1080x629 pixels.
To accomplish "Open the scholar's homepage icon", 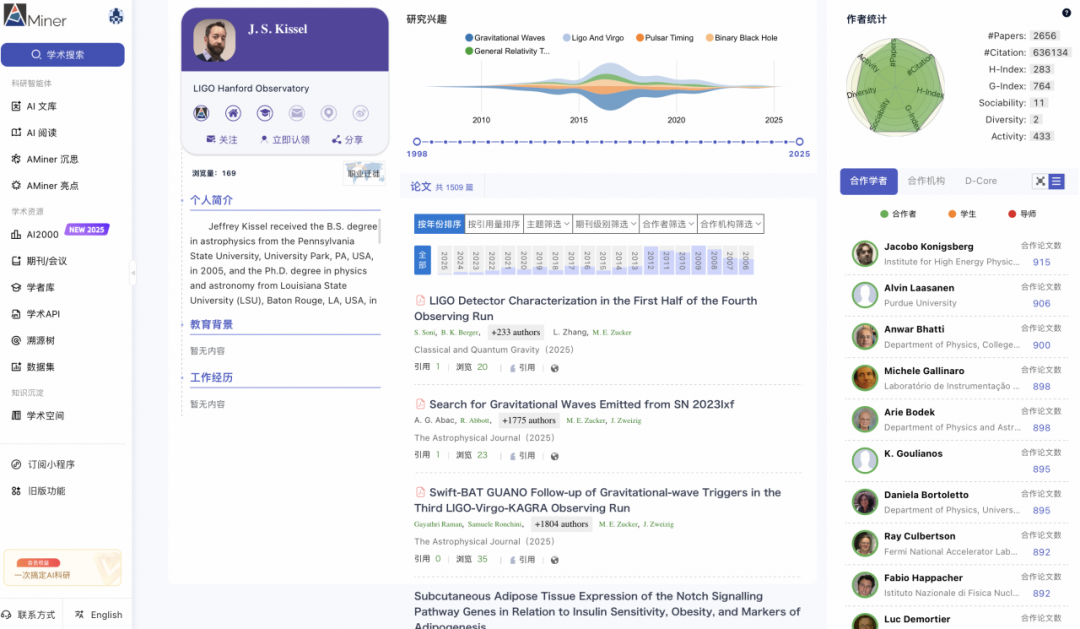I will point(233,113).
